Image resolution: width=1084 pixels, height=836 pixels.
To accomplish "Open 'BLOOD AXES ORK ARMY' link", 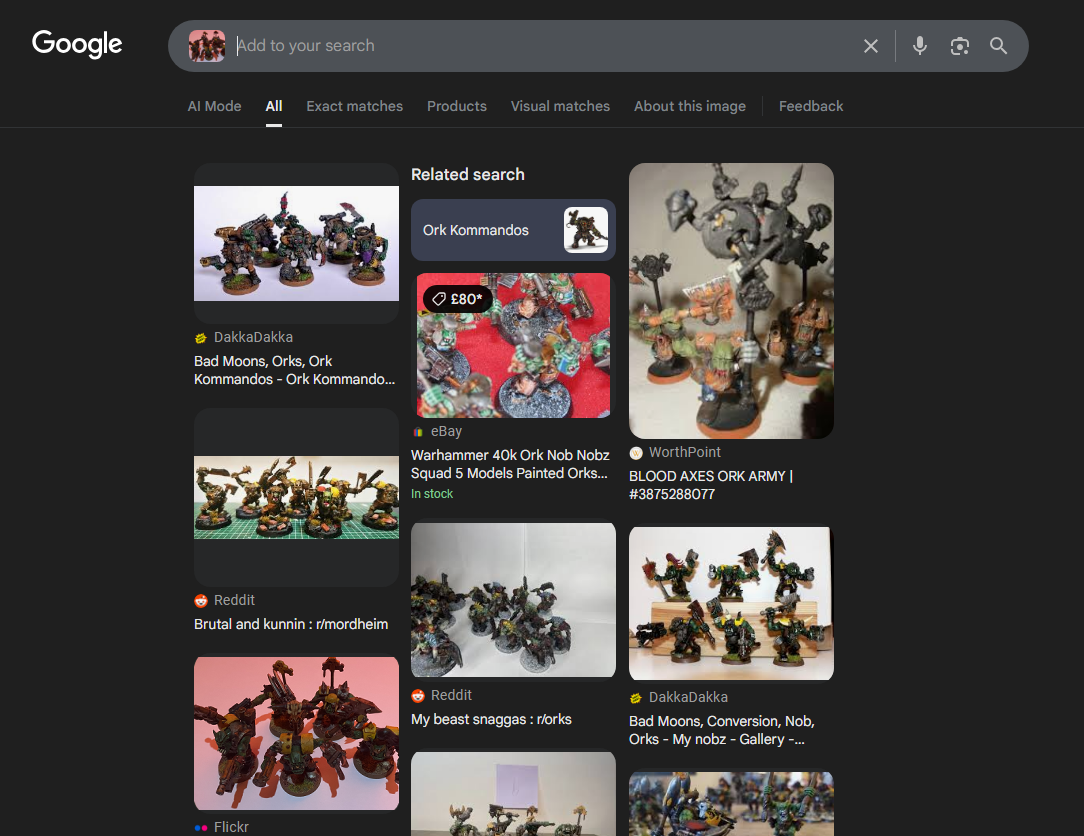I will point(711,485).
